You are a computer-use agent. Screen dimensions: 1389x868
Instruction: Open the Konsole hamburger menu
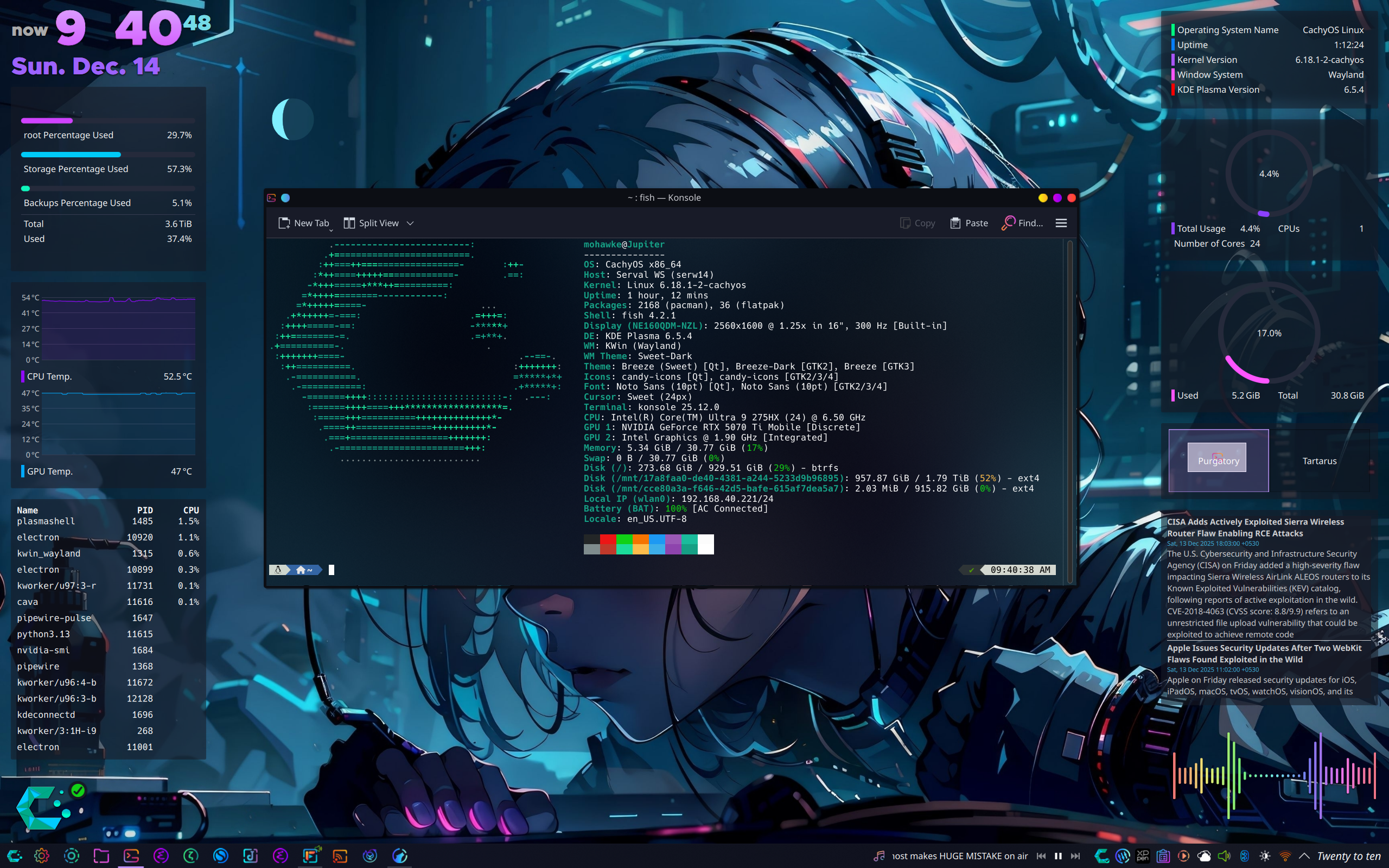pyautogui.click(x=1061, y=223)
